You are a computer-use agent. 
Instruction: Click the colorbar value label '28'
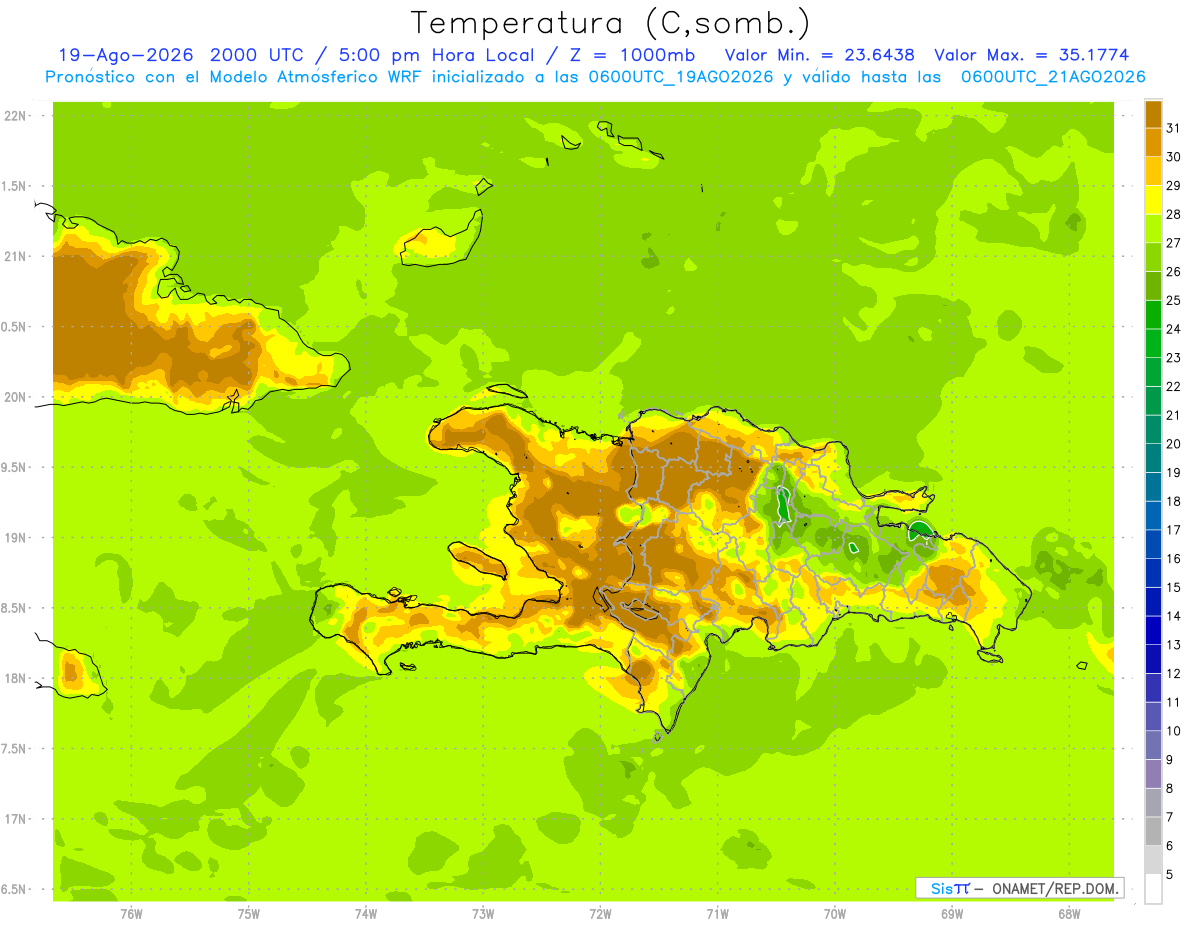coord(1174,214)
